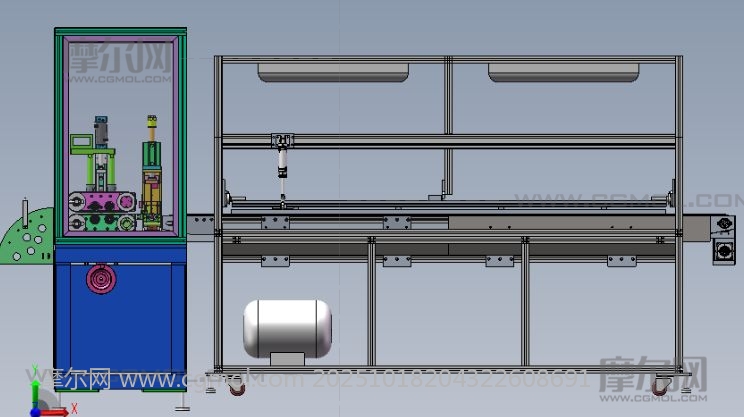Select the vertical pneumatic cylinder on the frame
Screen dimensions: 744x417
point(283,160)
